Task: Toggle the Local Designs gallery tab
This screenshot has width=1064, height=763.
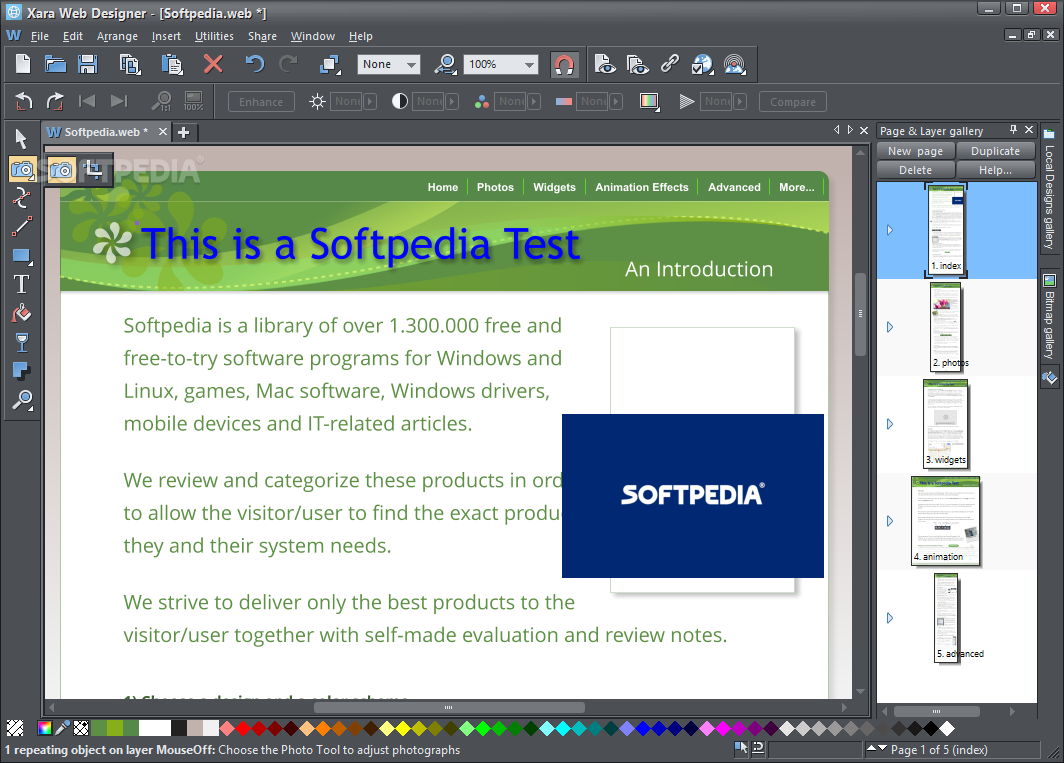Action: click(x=1049, y=189)
